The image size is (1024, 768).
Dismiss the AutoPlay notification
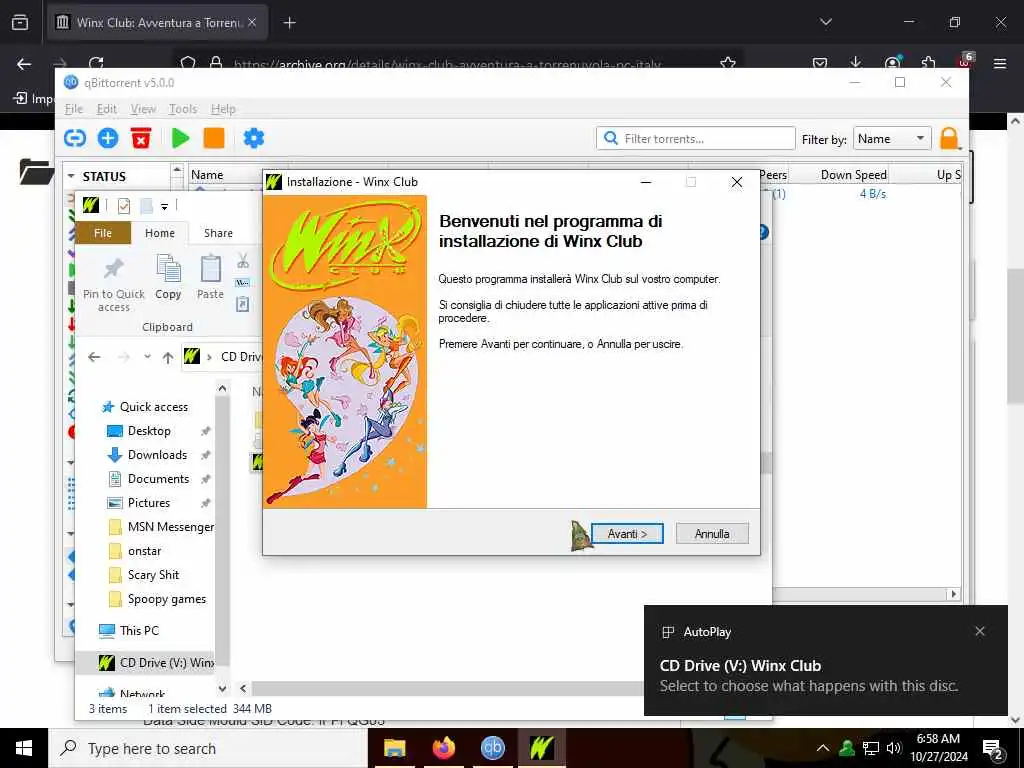[980, 631]
